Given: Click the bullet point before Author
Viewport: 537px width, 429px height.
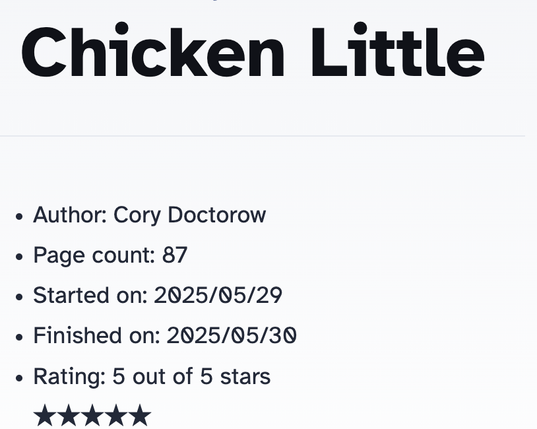Looking at the screenshot, I should [20, 216].
